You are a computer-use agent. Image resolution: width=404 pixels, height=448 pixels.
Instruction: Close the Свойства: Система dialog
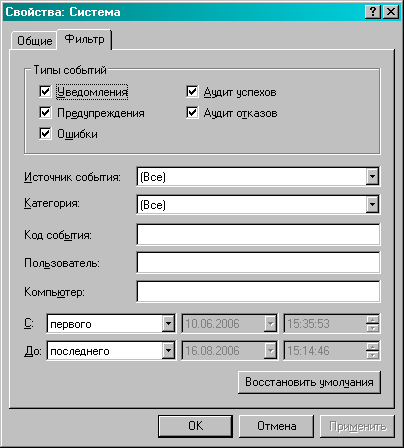[x=391, y=12]
